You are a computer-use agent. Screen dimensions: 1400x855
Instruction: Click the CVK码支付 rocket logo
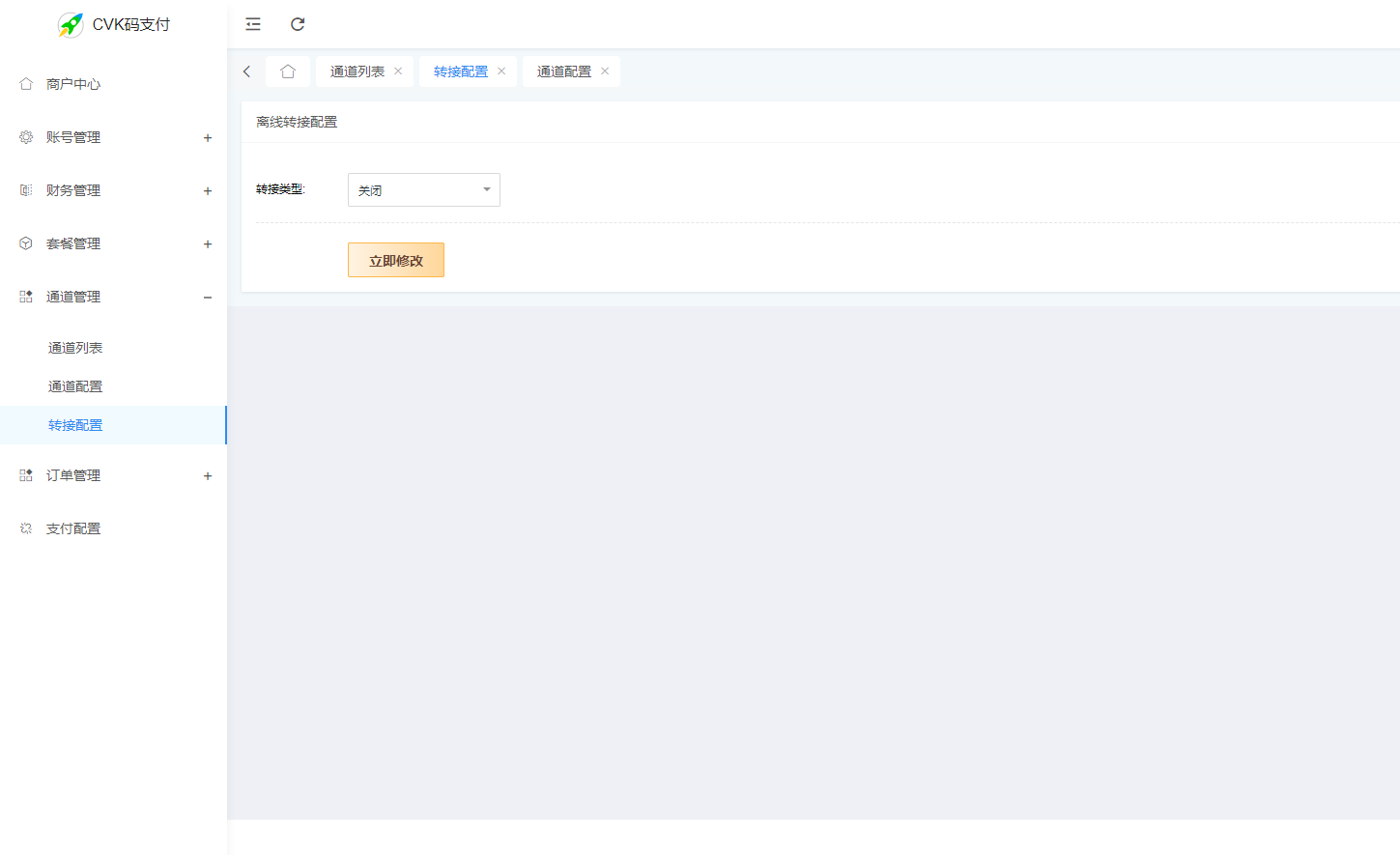click(71, 24)
